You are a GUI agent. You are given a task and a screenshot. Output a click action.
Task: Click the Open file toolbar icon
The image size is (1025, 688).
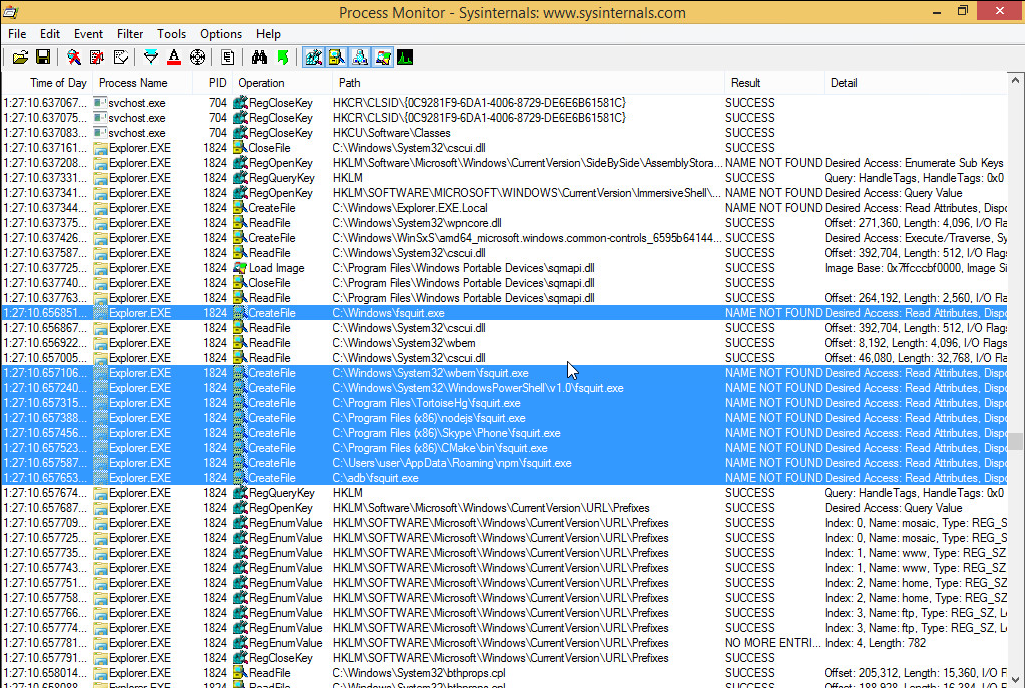coord(20,58)
